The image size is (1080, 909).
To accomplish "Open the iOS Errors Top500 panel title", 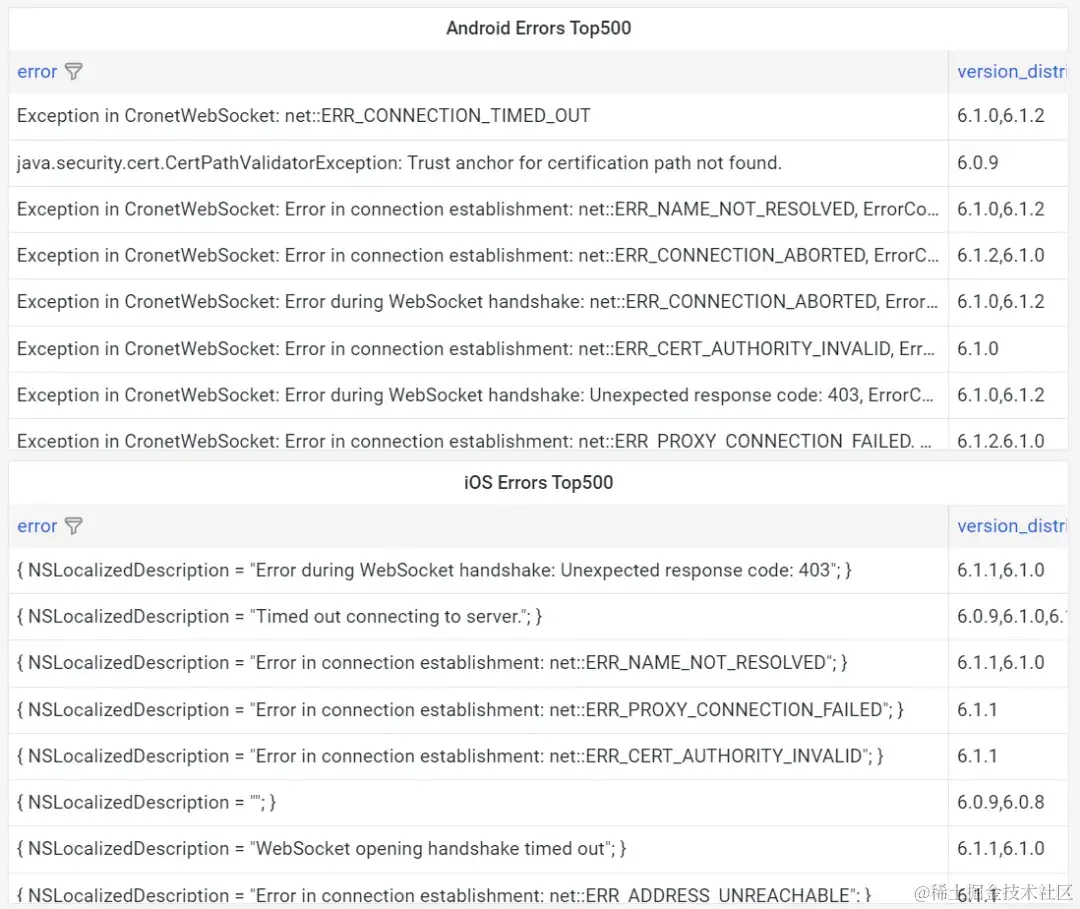I will click(x=538, y=482).
